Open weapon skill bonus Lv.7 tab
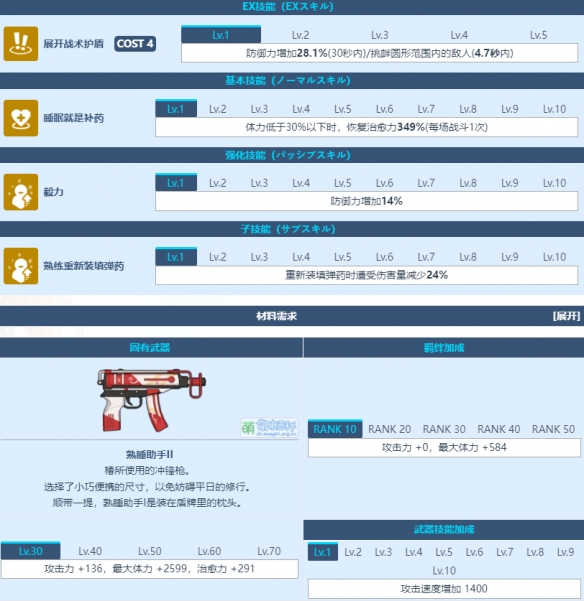 point(505,552)
